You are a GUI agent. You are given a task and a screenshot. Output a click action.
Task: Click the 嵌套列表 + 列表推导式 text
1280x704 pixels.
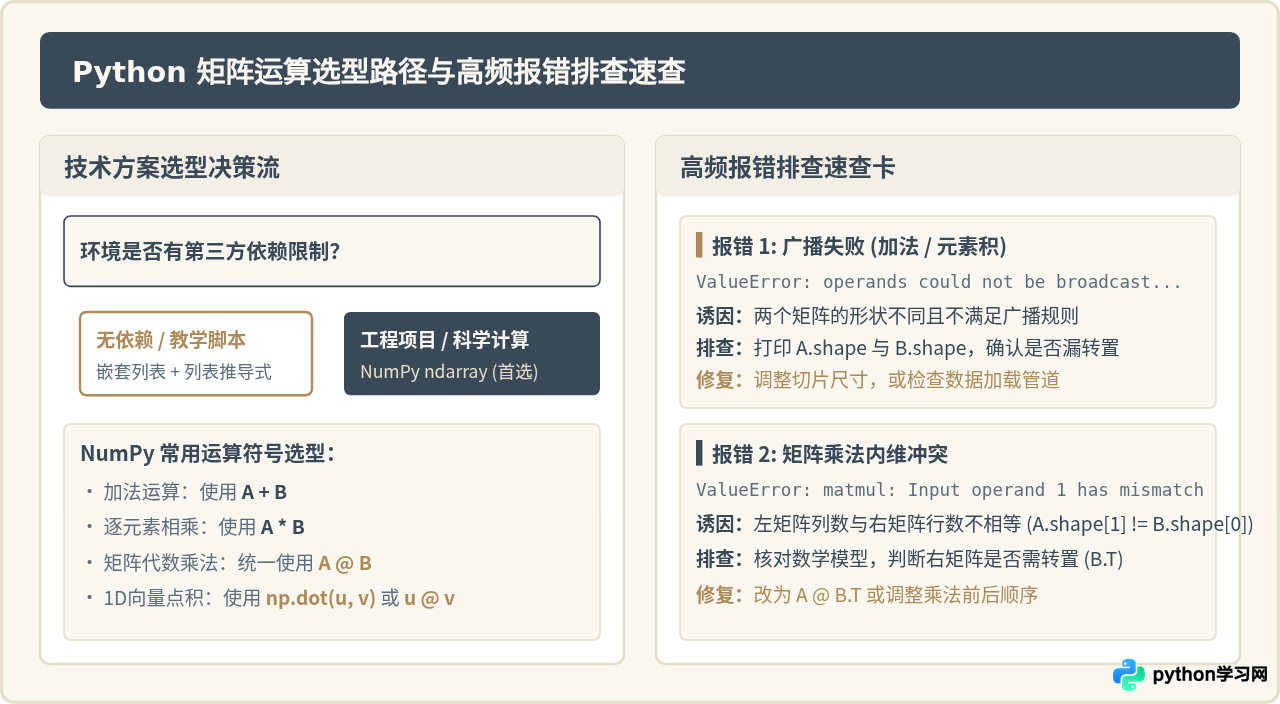point(184,372)
